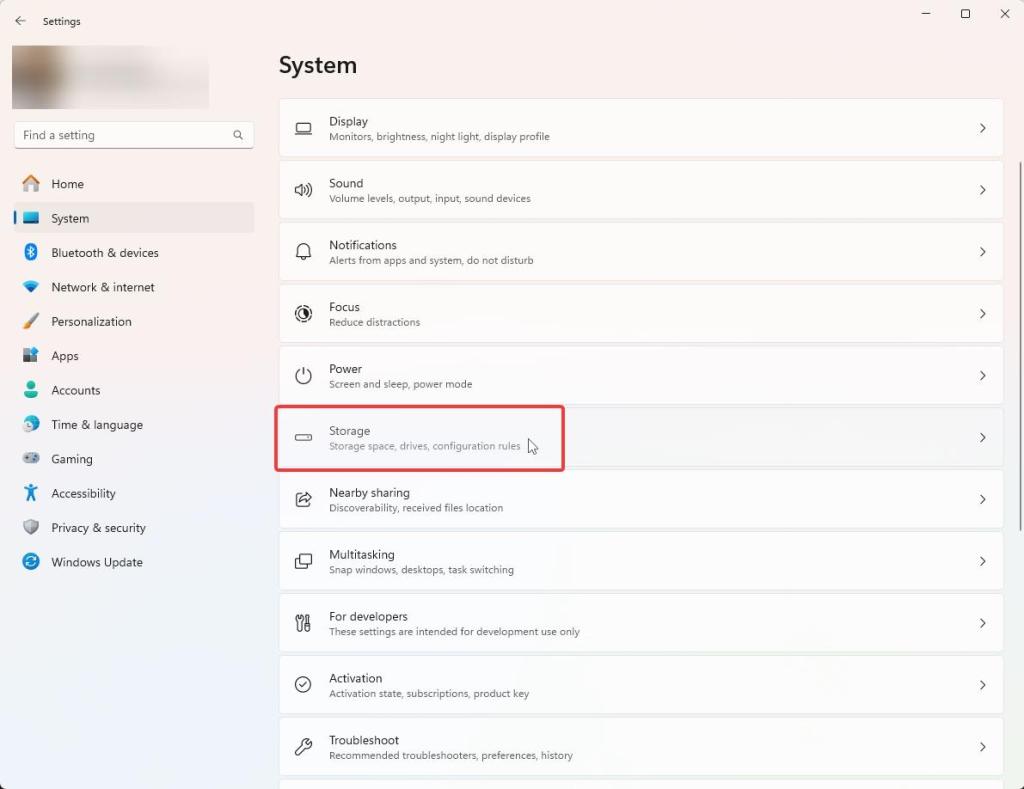The height and width of the screenshot is (789, 1024).
Task: Open Accessibility section label in sidebar
Action: click(x=83, y=494)
